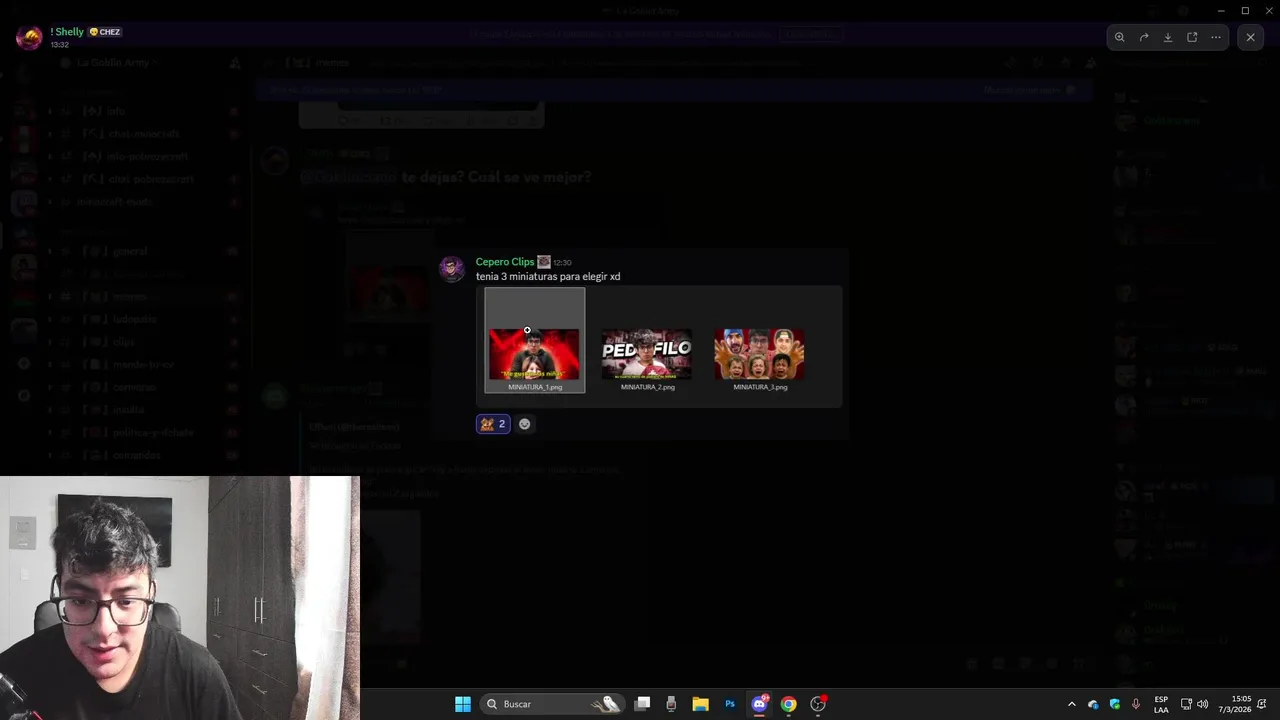Open the network tray icon

1186,704
